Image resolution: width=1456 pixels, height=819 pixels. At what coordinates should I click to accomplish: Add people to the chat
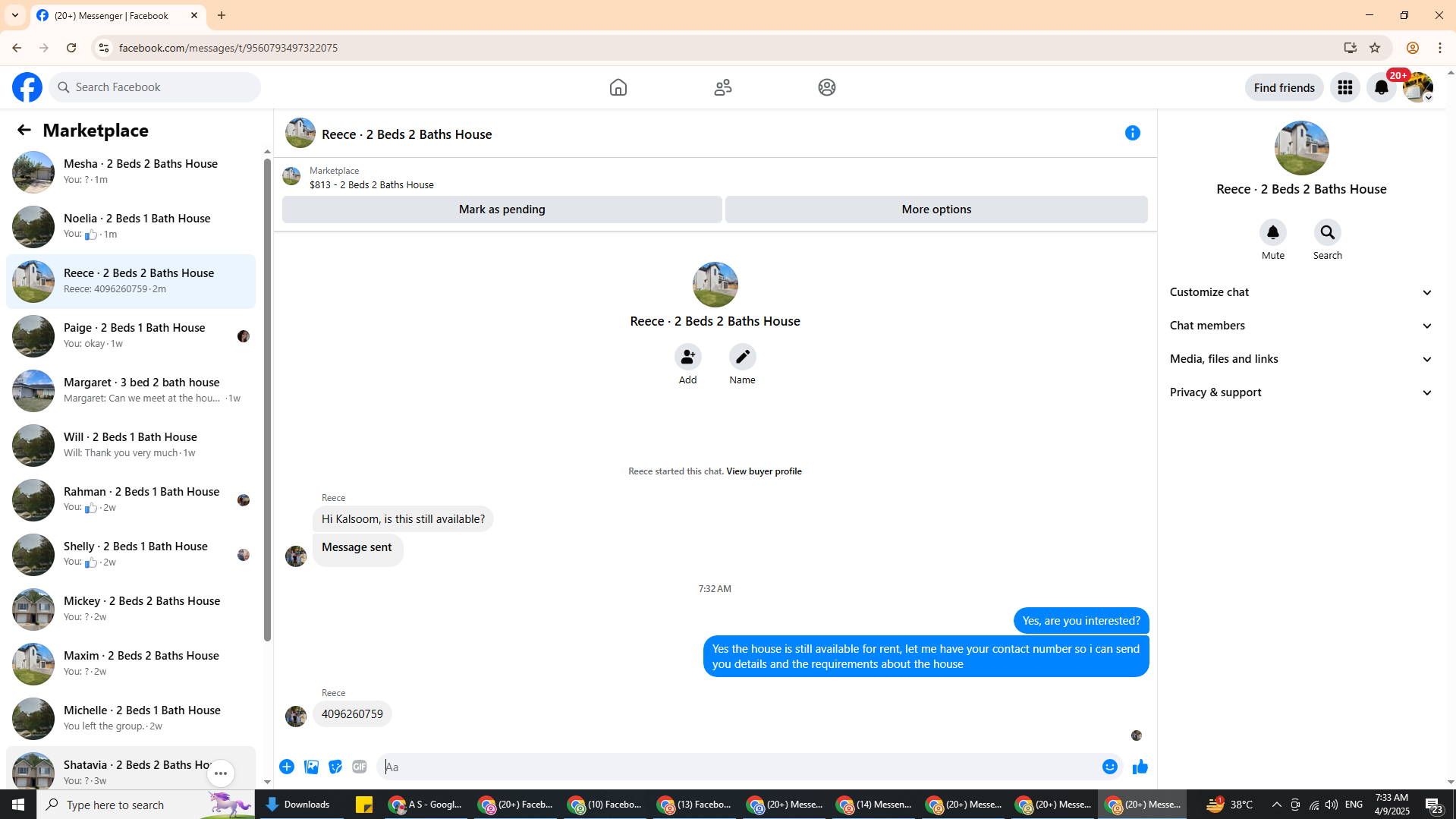coord(688,357)
